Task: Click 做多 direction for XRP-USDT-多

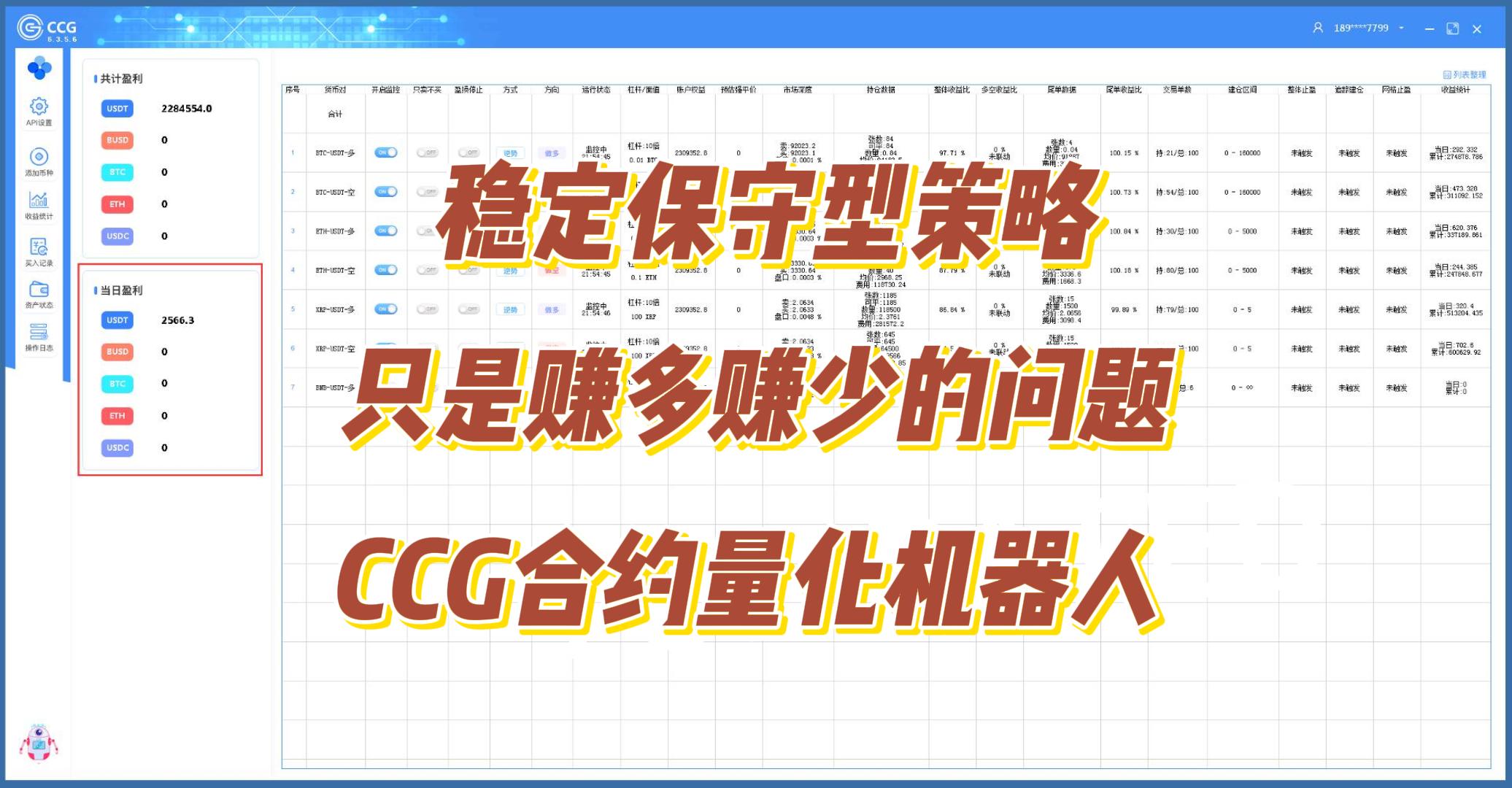Action: (x=552, y=309)
